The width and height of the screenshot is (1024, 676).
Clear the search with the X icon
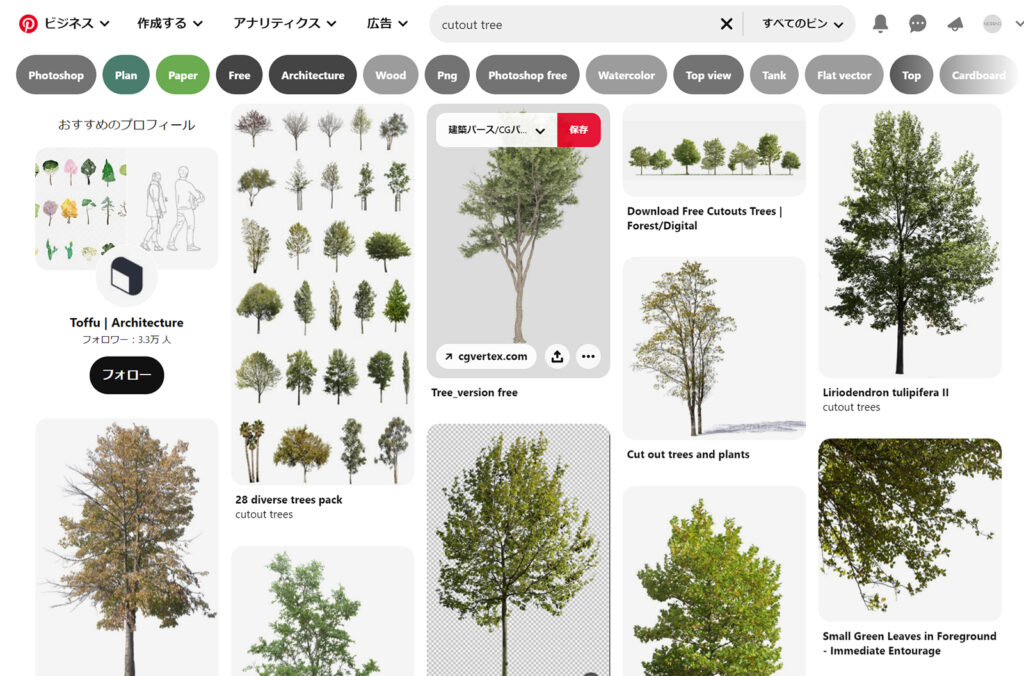tap(726, 24)
